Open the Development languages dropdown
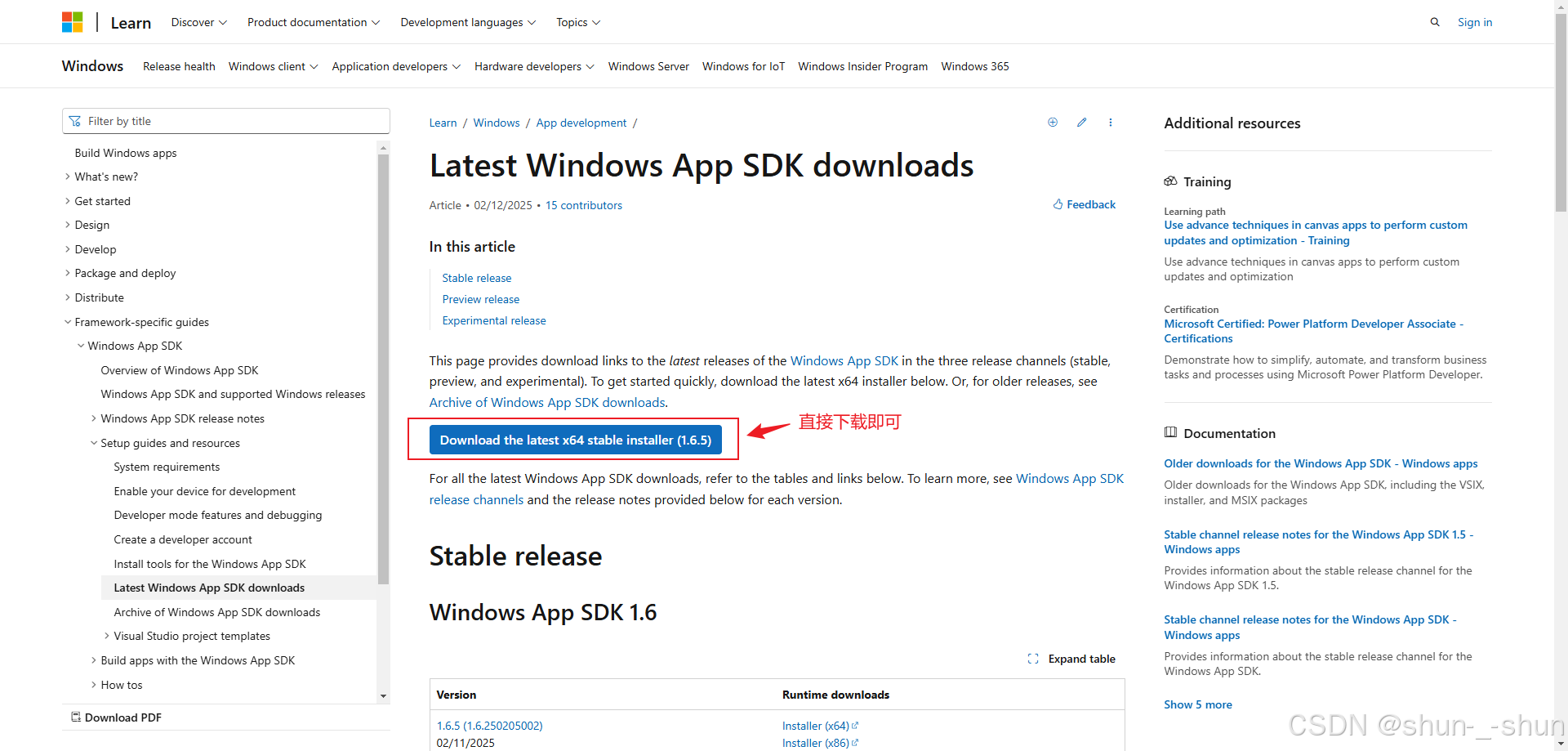The image size is (1568, 751). pos(468,22)
